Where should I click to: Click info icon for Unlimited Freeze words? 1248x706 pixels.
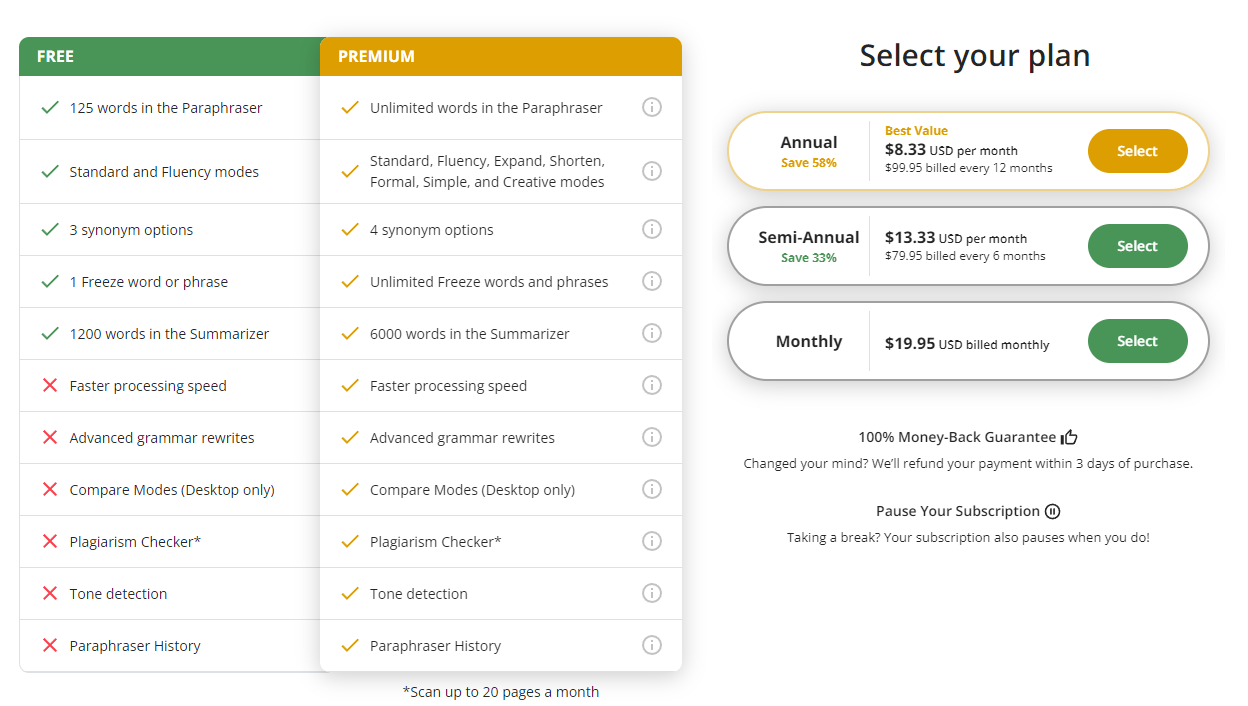(x=652, y=281)
